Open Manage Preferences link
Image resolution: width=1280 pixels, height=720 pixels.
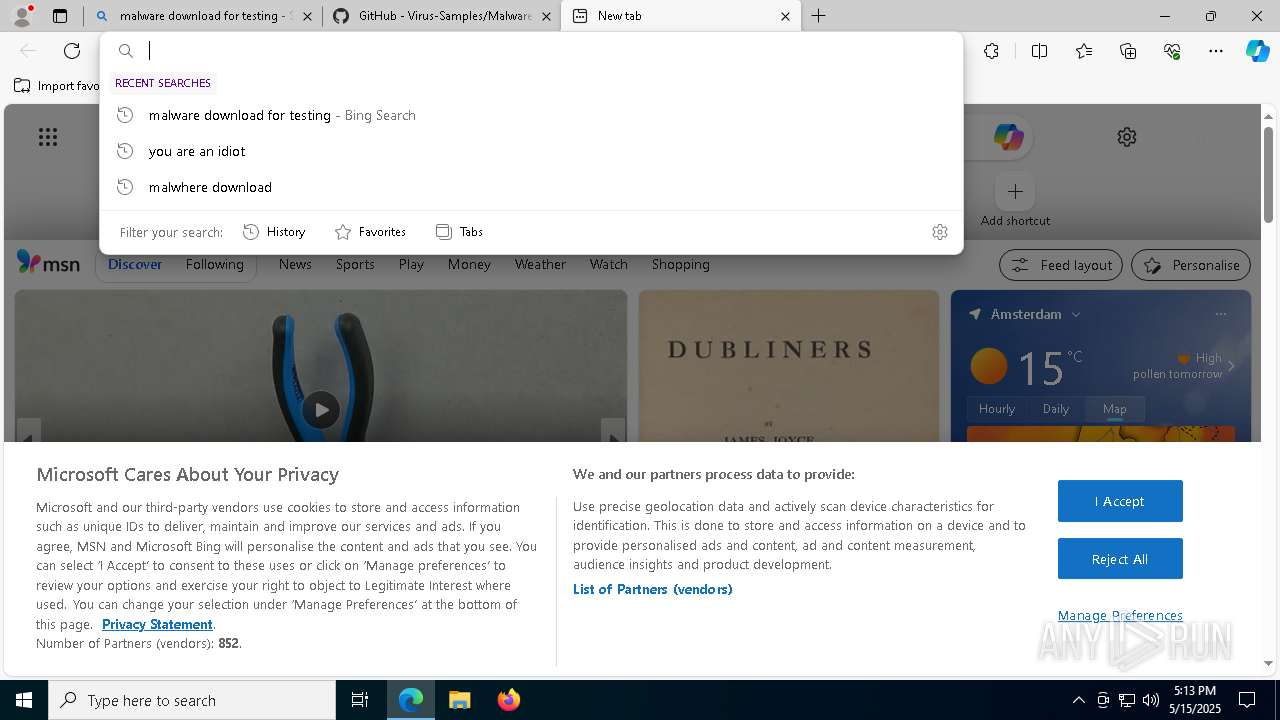pyautogui.click(x=1120, y=615)
